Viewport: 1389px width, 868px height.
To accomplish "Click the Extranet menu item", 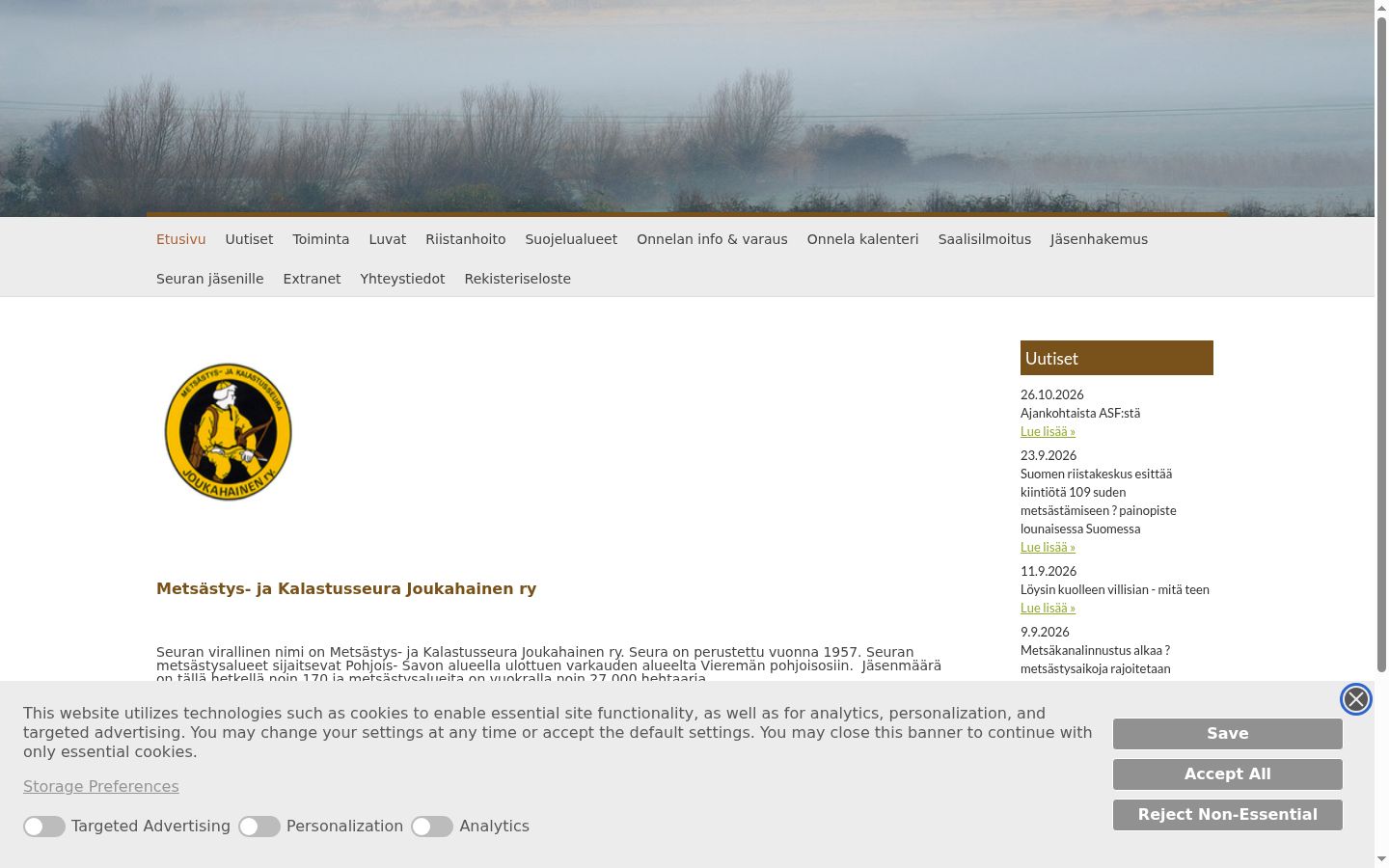I will point(312,279).
